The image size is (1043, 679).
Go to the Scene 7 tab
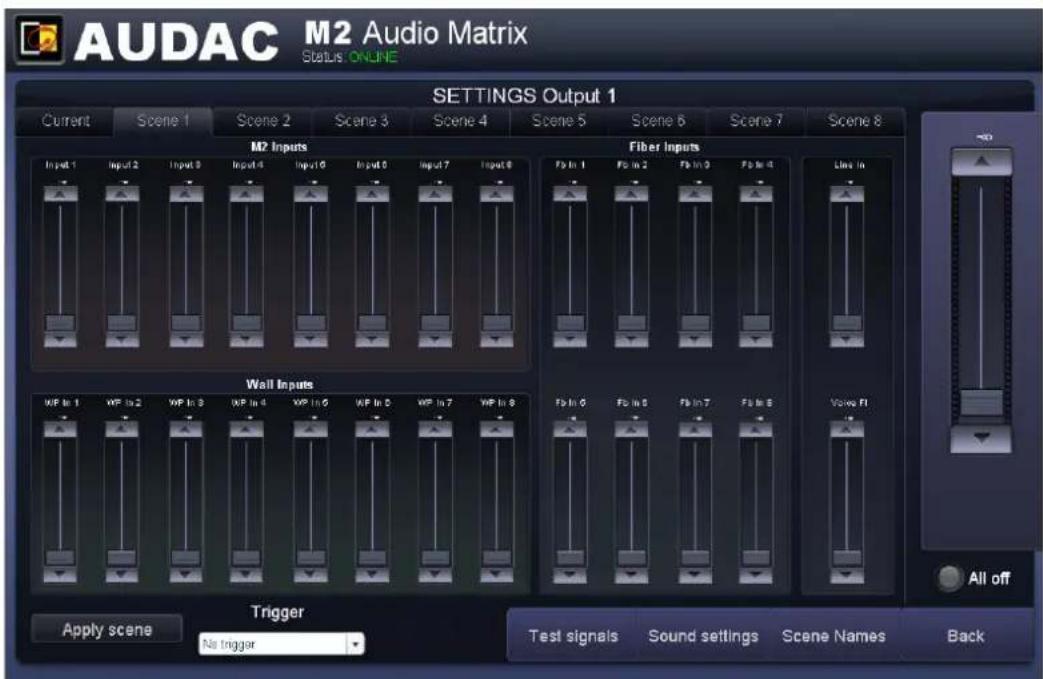pos(756,121)
